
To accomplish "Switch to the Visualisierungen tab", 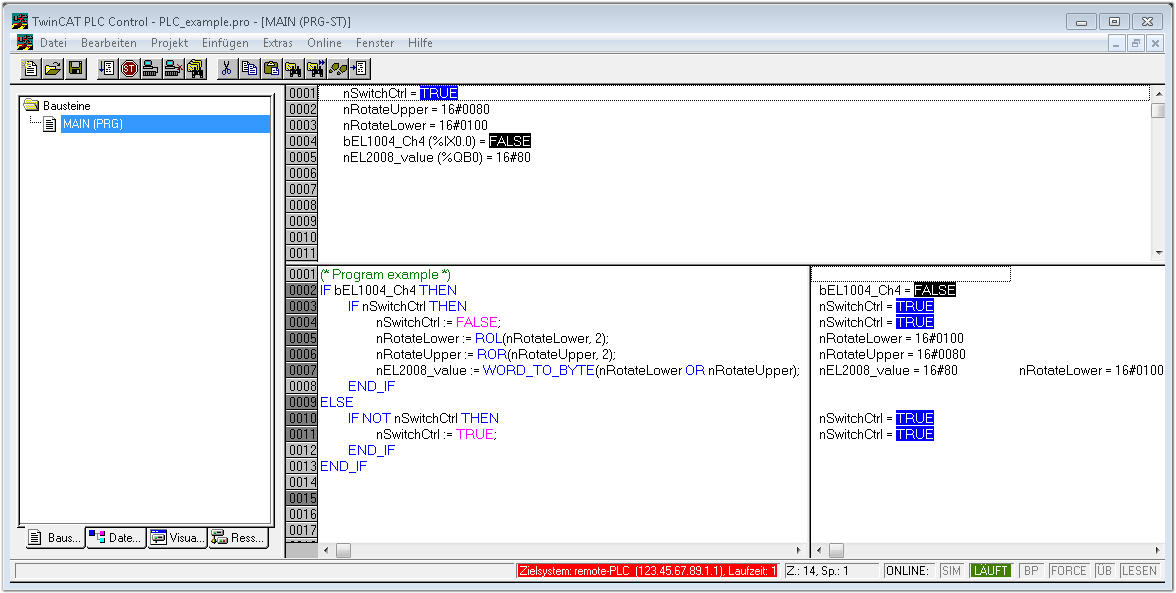I will coord(177,538).
